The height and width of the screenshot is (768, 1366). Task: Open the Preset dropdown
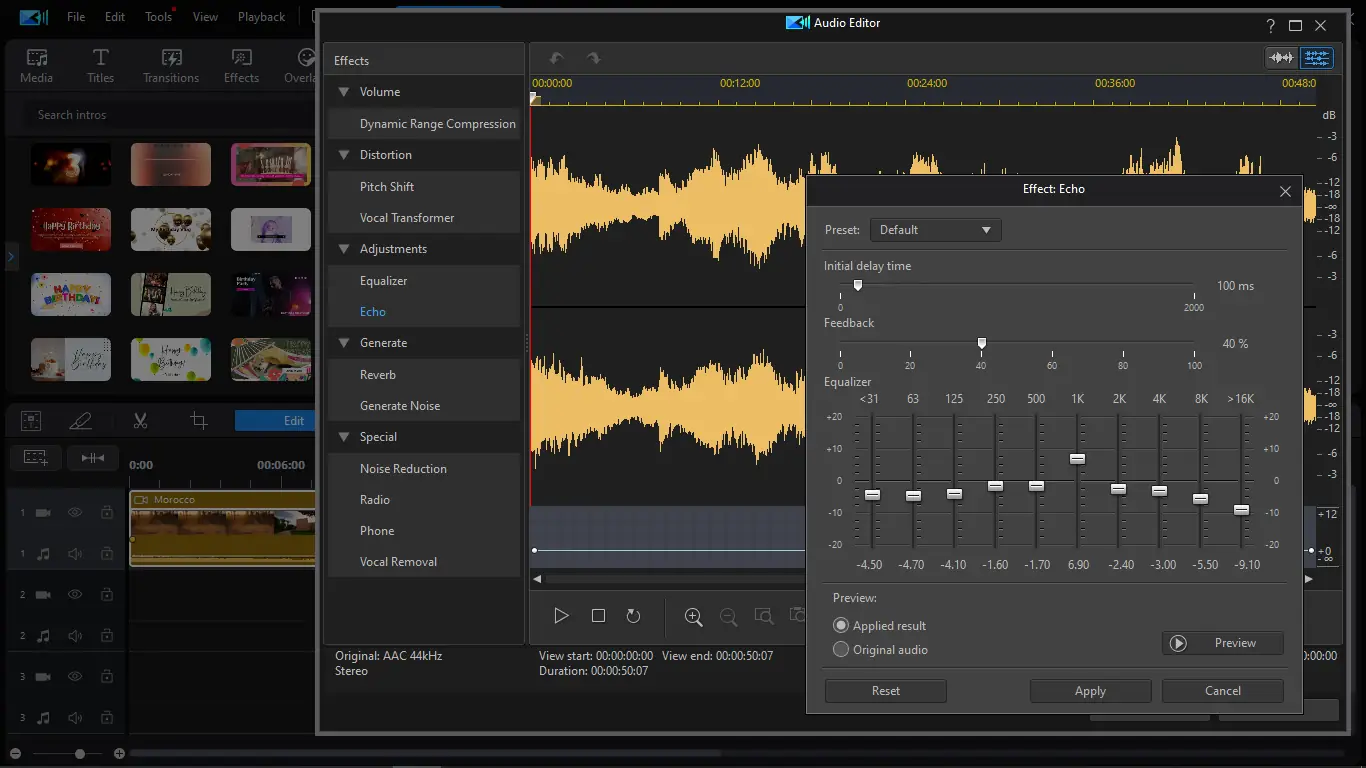coord(935,230)
